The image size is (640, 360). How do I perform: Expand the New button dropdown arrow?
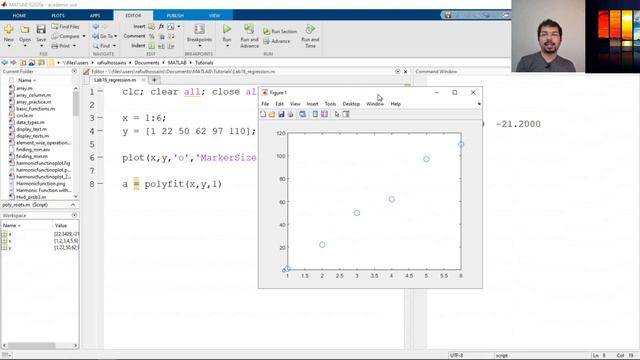(9, 46)
